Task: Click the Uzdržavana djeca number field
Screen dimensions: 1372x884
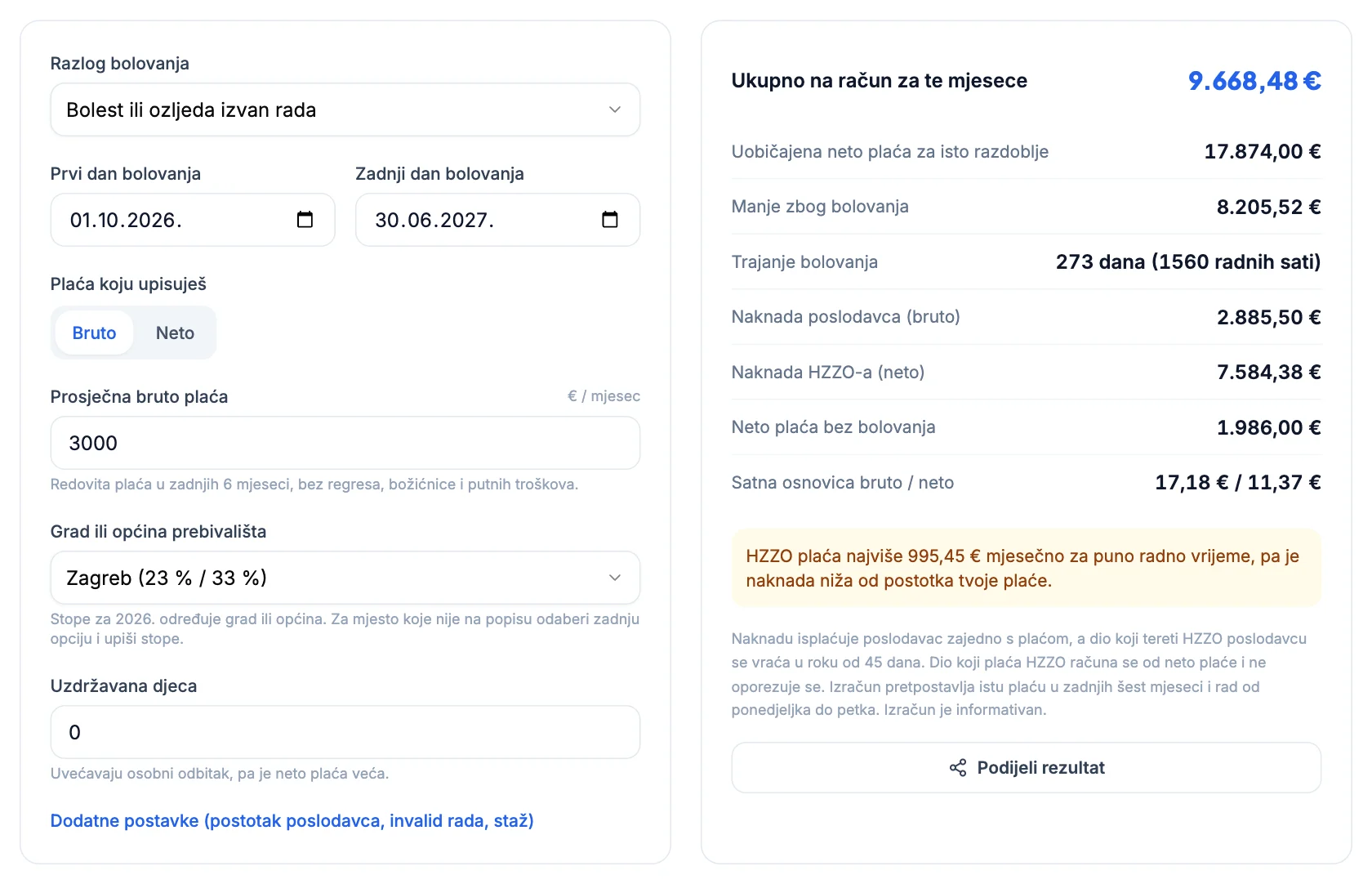Action: pyautogui.click(x=345, y=732)
